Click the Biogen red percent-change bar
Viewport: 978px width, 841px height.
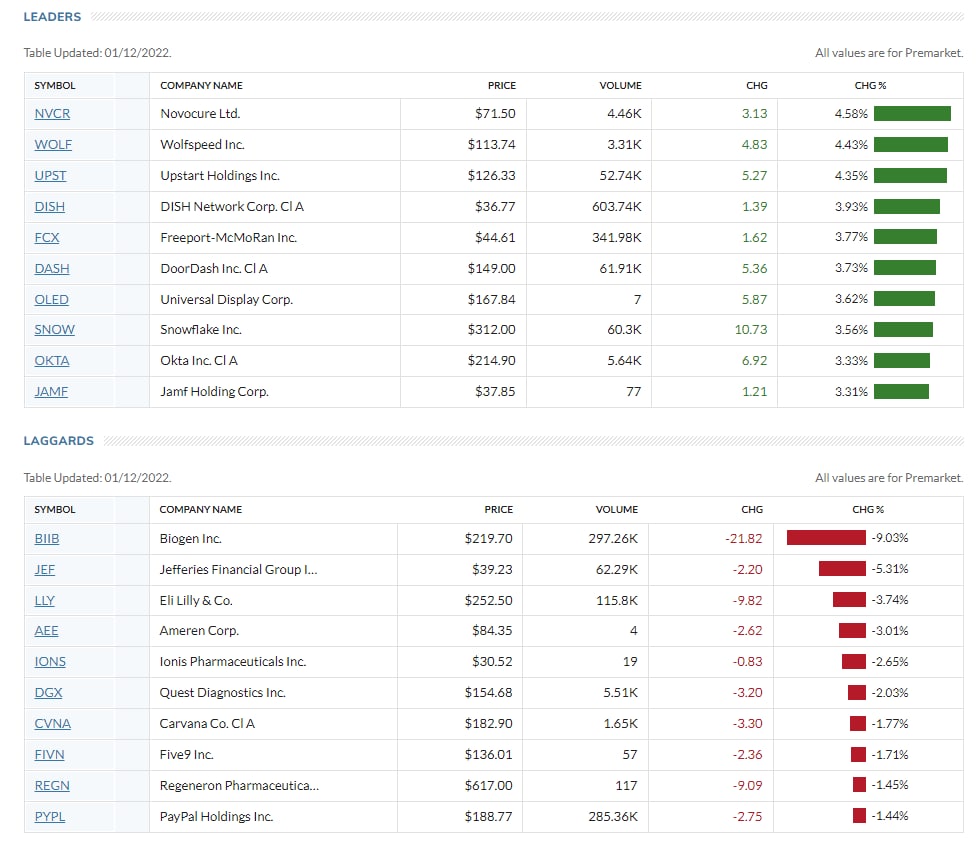[x=826, y=539]
